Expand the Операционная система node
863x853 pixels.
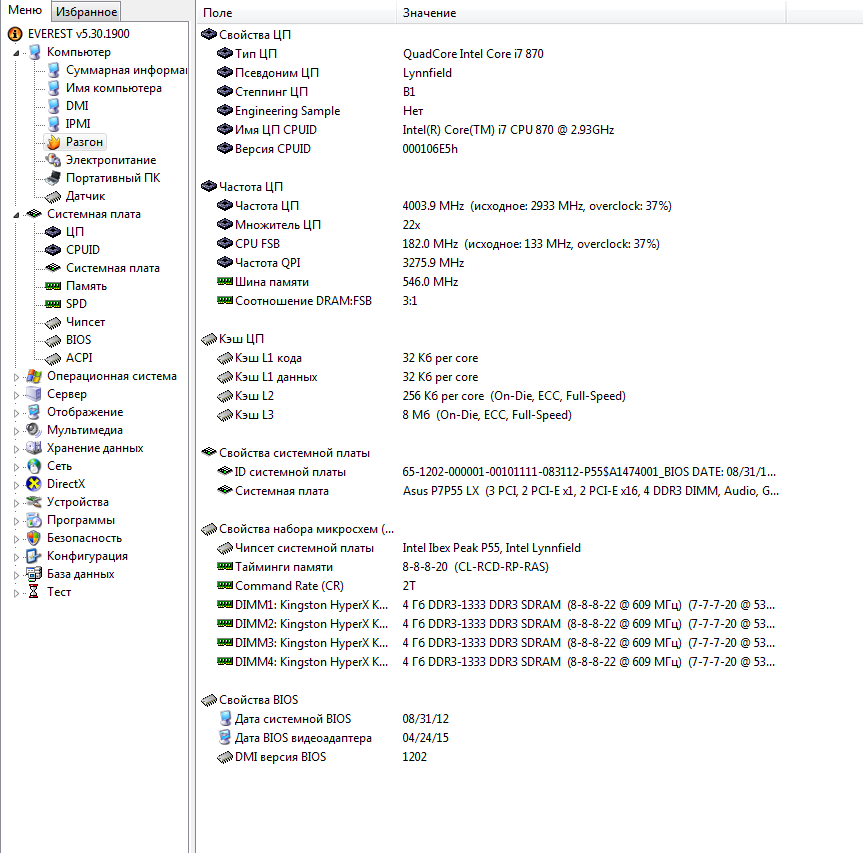click(17, 377)
